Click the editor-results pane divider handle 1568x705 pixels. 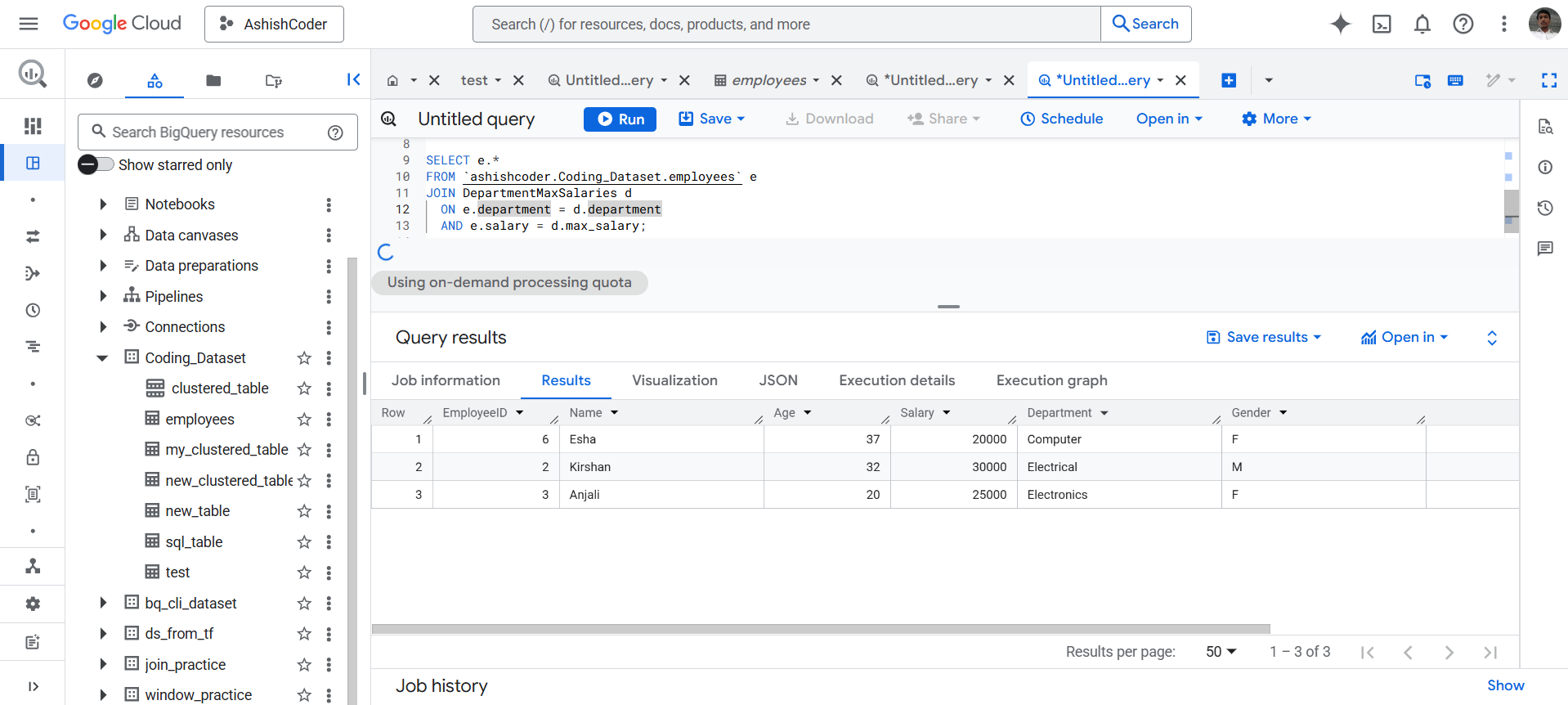[948, 307]
